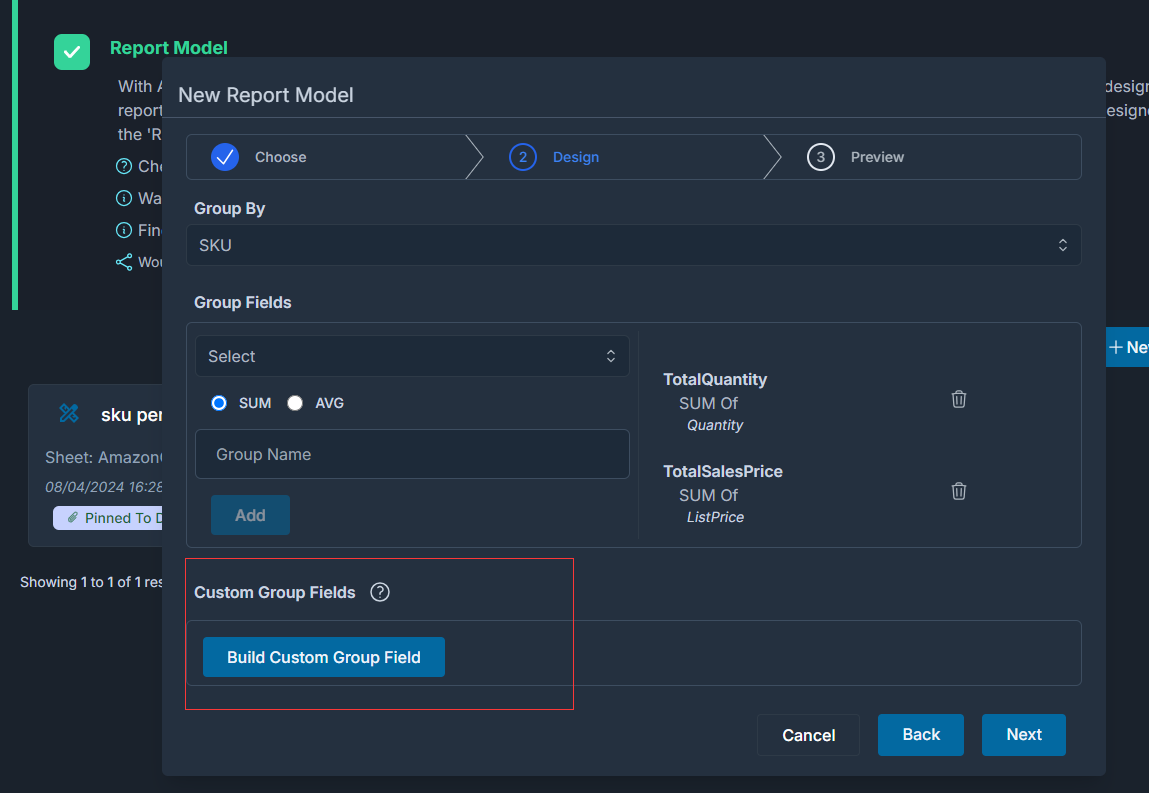Click the step 2 circle icon
1149x793 pixels.
pyautogui.click(x=522, y=157)
